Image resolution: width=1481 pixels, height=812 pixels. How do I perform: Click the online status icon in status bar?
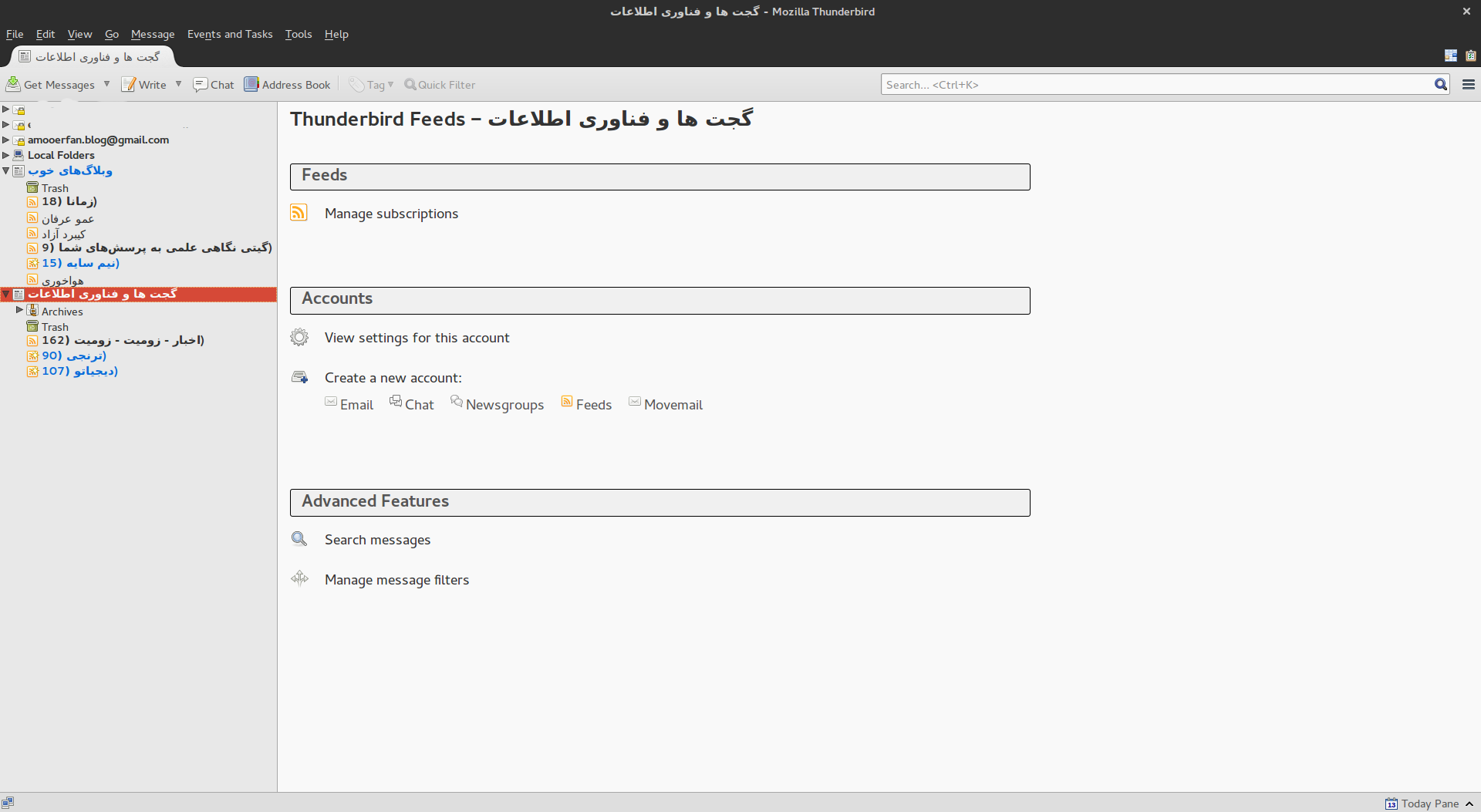(8, 803)
